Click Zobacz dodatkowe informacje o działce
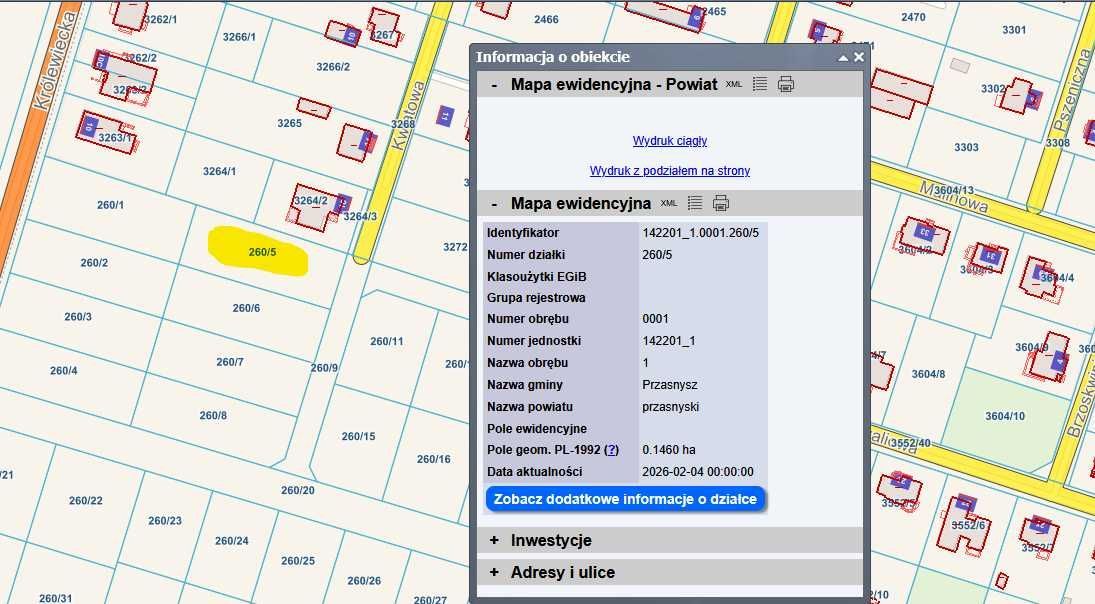 pyautogui.click(x=624, y=497)
